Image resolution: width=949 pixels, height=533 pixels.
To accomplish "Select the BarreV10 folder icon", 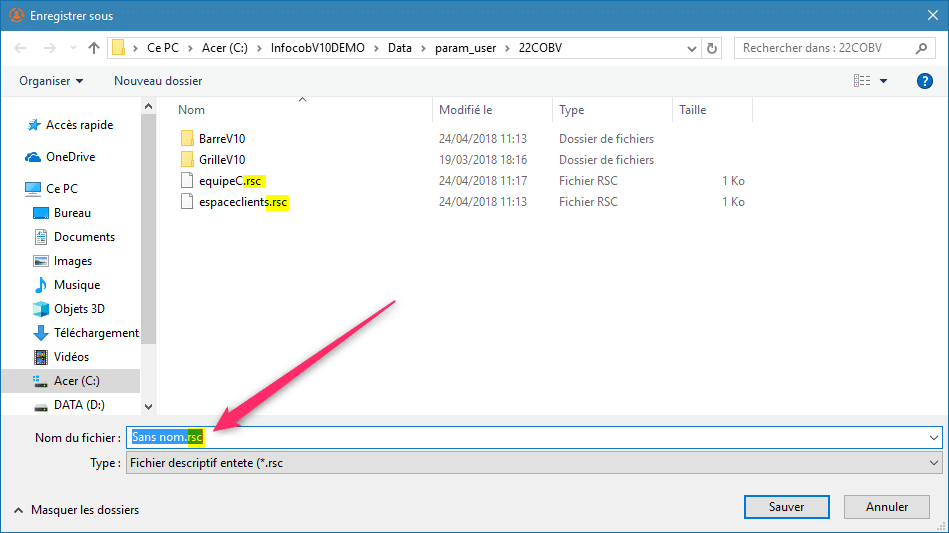I will tap(187, 138).
